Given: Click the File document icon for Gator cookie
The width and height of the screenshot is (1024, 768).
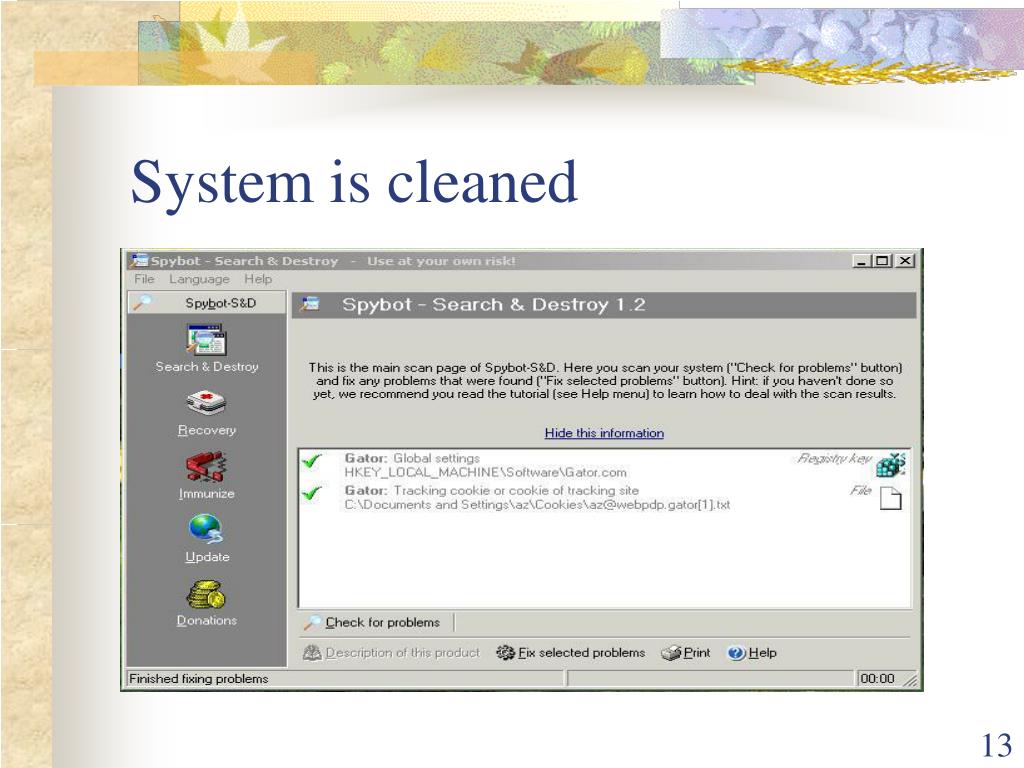Looking at the screenshot, I should click(x=891, y=498).
